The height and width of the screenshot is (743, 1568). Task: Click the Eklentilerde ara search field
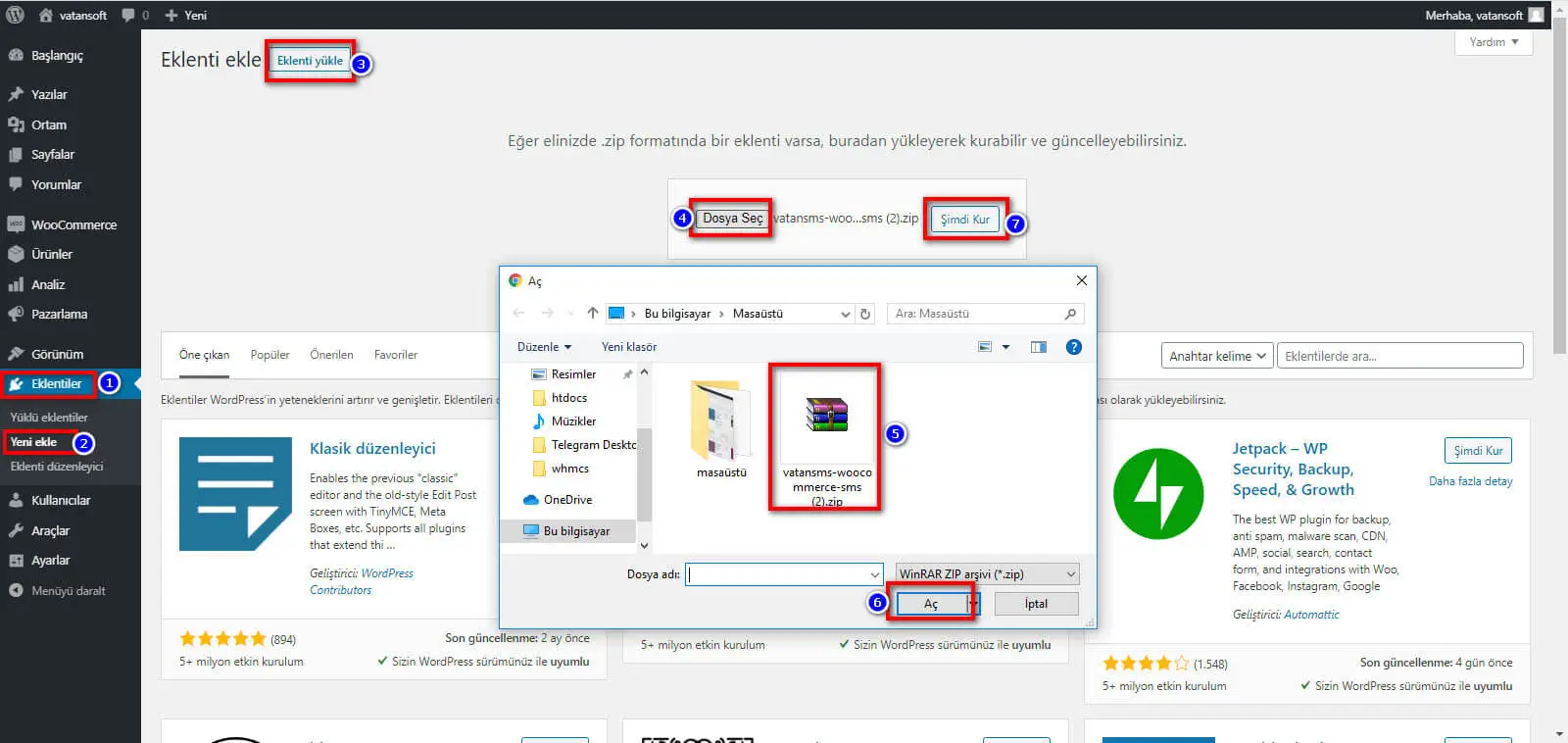[1399, 356]
